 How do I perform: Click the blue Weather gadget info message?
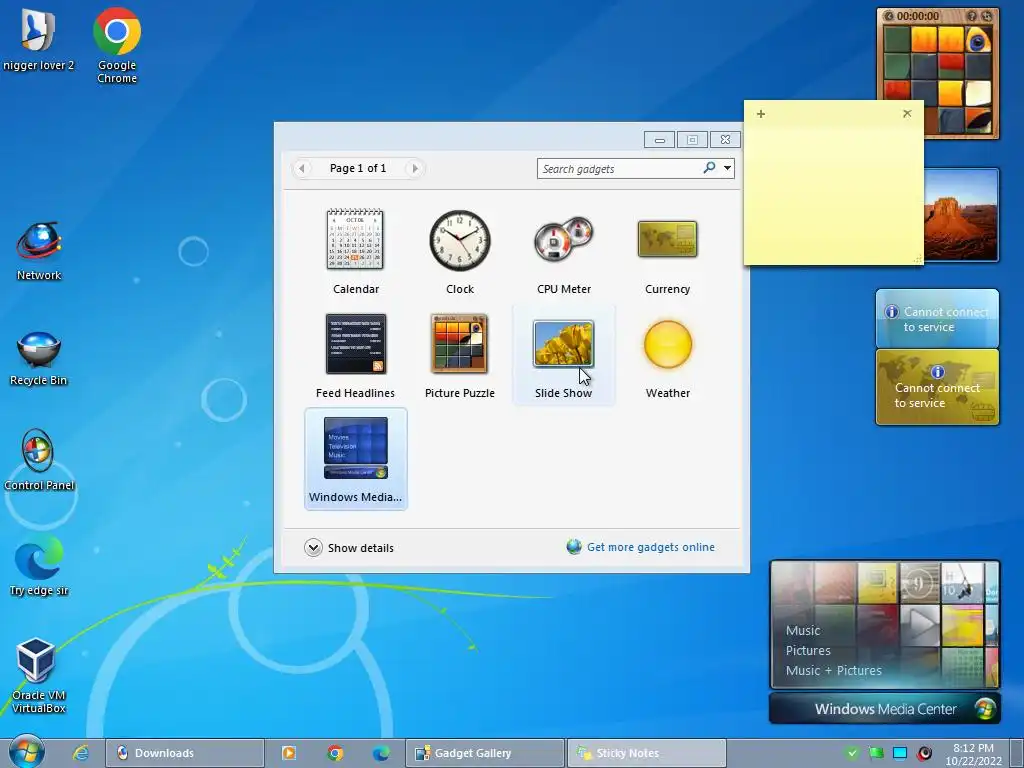[x=937, y=319]
